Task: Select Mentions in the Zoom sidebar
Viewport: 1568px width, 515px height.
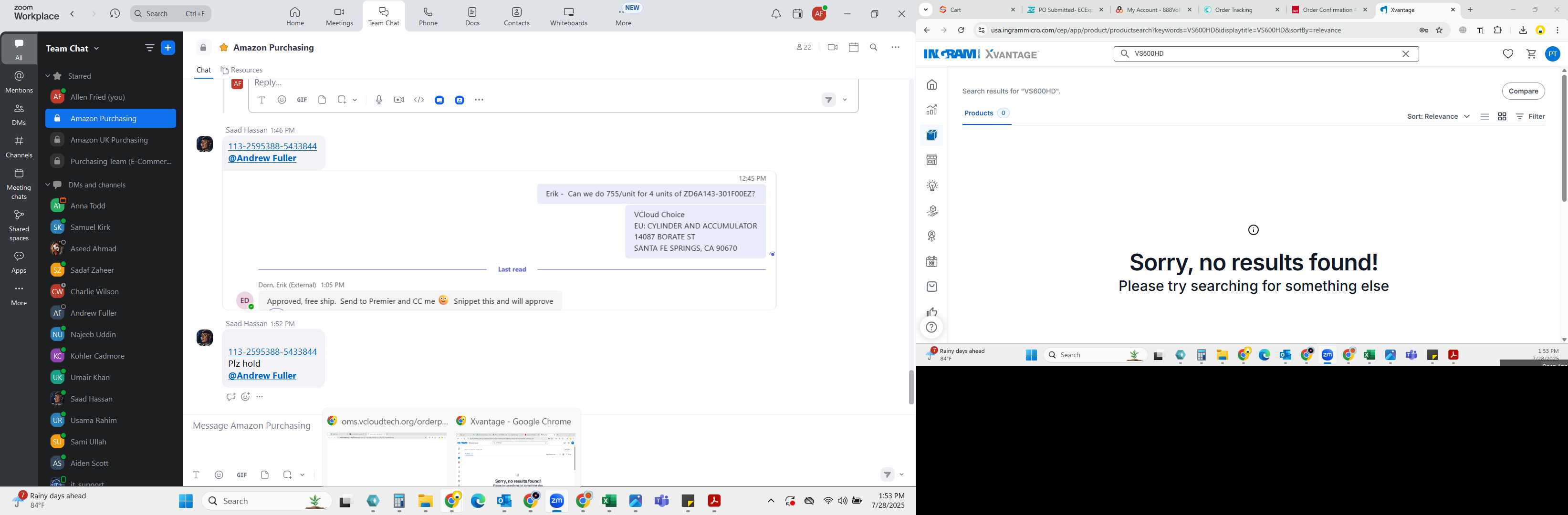Action: pos(19,82)
